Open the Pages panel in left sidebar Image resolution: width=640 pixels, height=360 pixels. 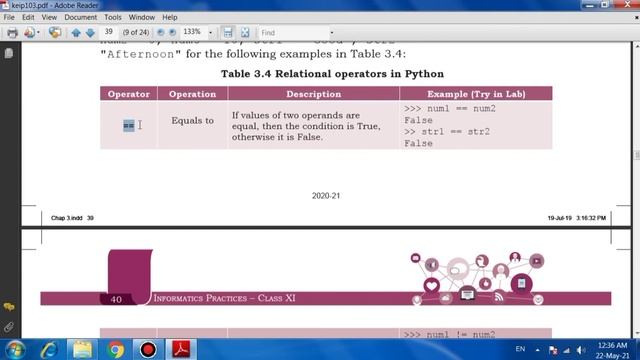click(9, 53)
